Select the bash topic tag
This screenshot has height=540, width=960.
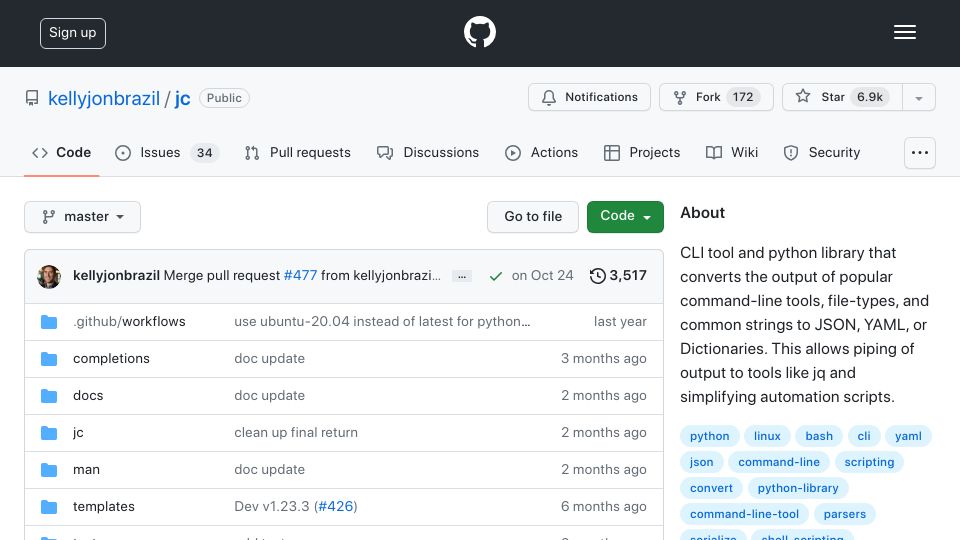[819, 436]
